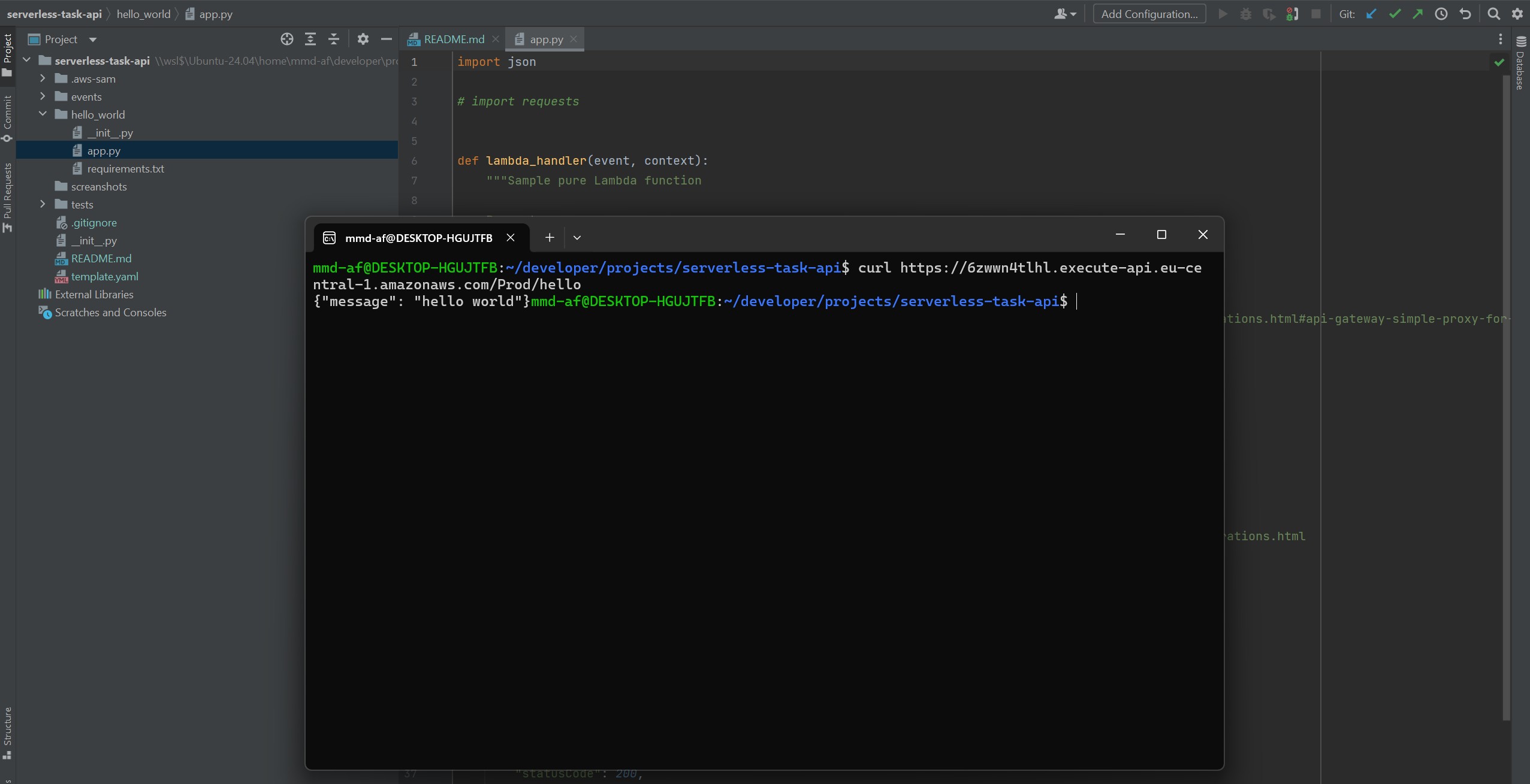Open Search Everywhere magnifier icon
The height and width of the screenshot is (784, 1530).
point(1494,14)
